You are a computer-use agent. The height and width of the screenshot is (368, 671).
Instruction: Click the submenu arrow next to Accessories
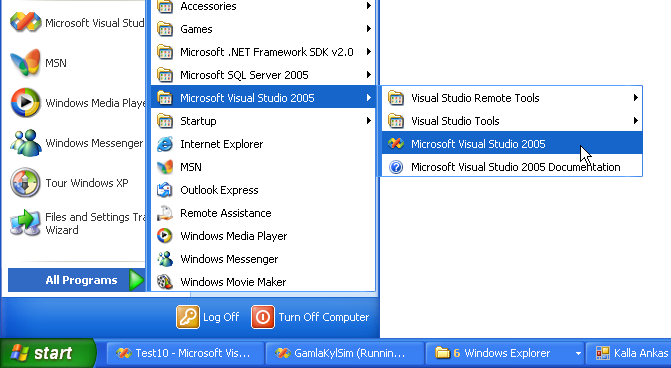368,6
